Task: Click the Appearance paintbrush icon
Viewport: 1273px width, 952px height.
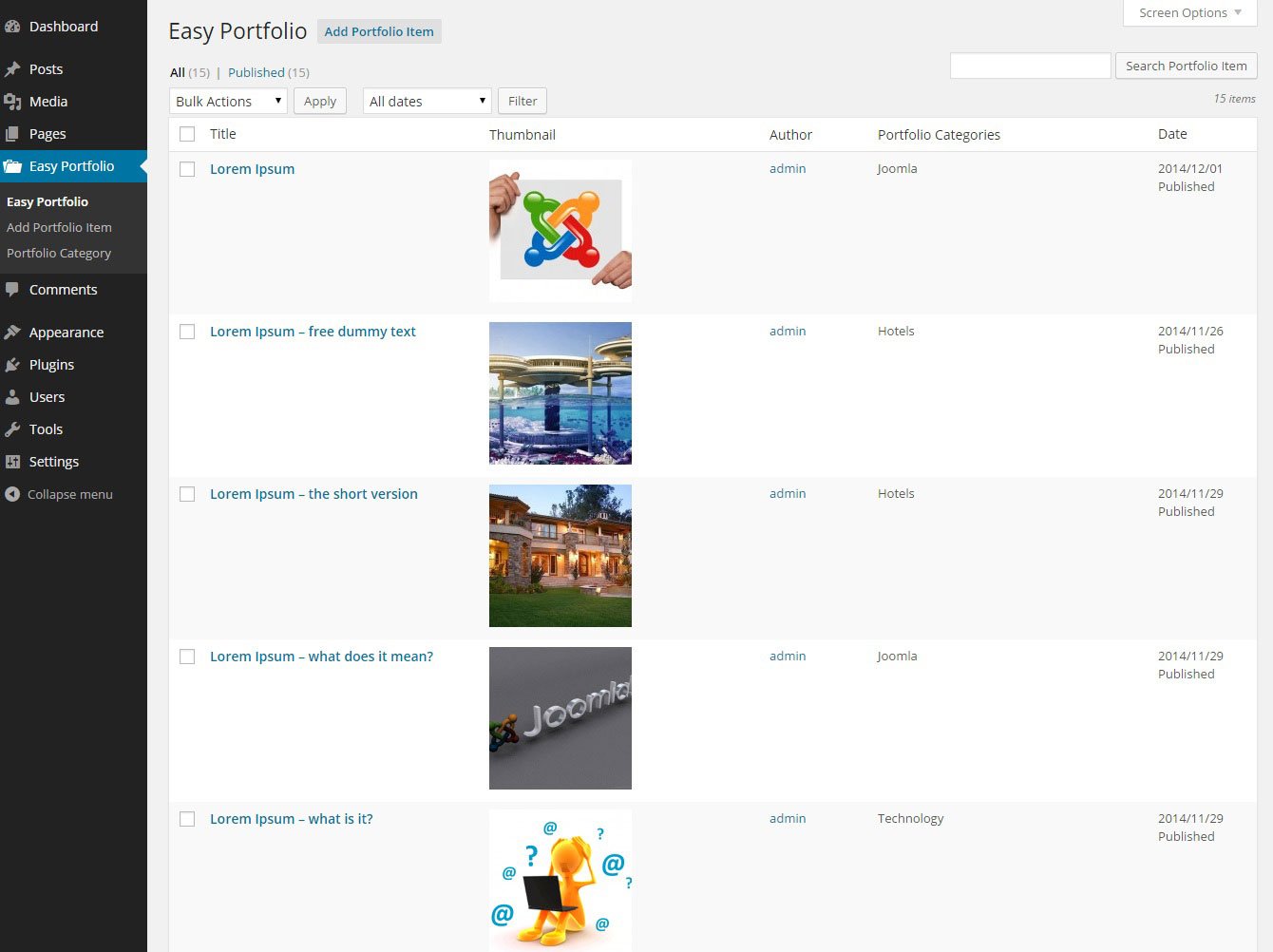Action: [12, 333]
